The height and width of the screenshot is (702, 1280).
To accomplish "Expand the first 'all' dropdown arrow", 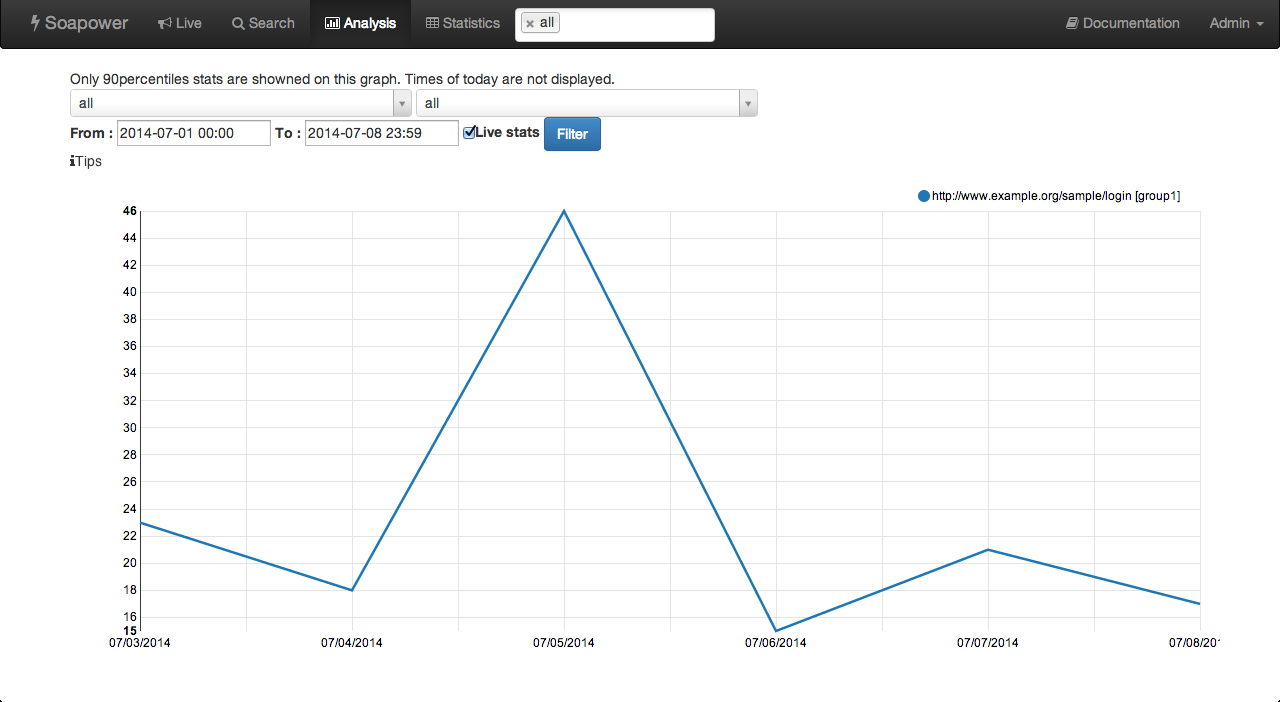I will click(x=402, y=103).
